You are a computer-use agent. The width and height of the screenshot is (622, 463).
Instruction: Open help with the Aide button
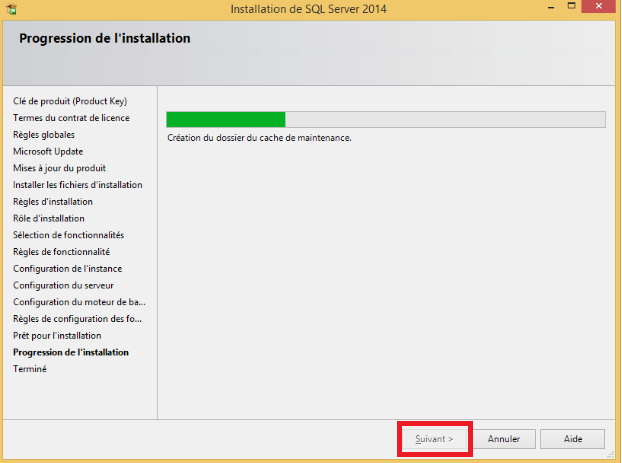573,439
